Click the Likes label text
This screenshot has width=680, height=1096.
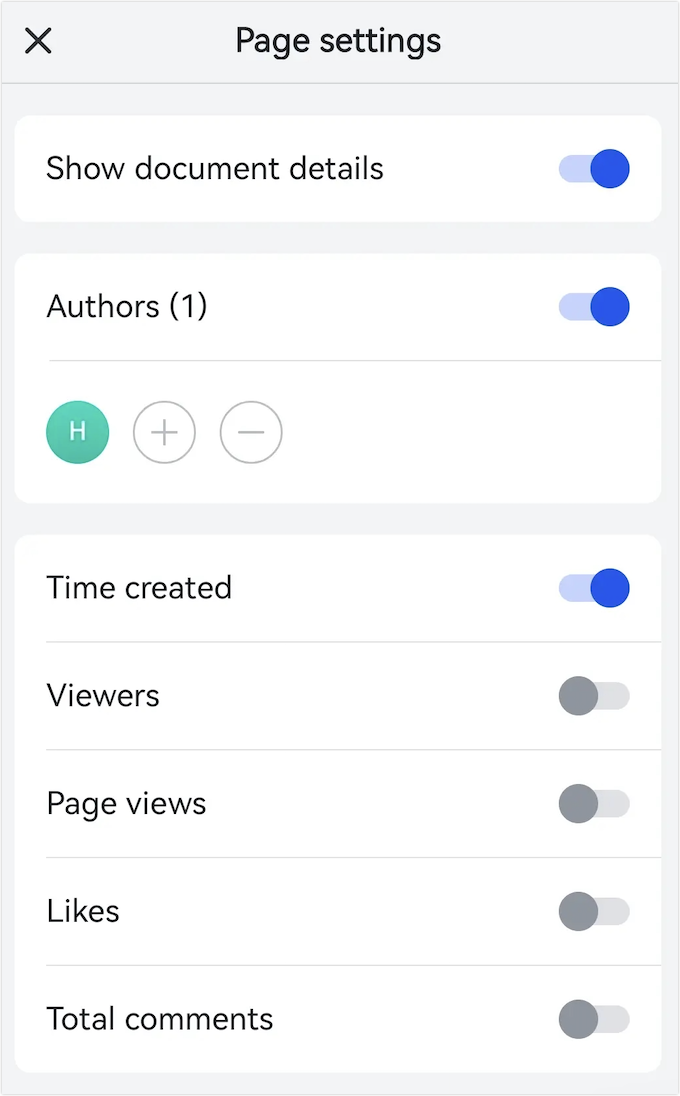pos(83,912)
